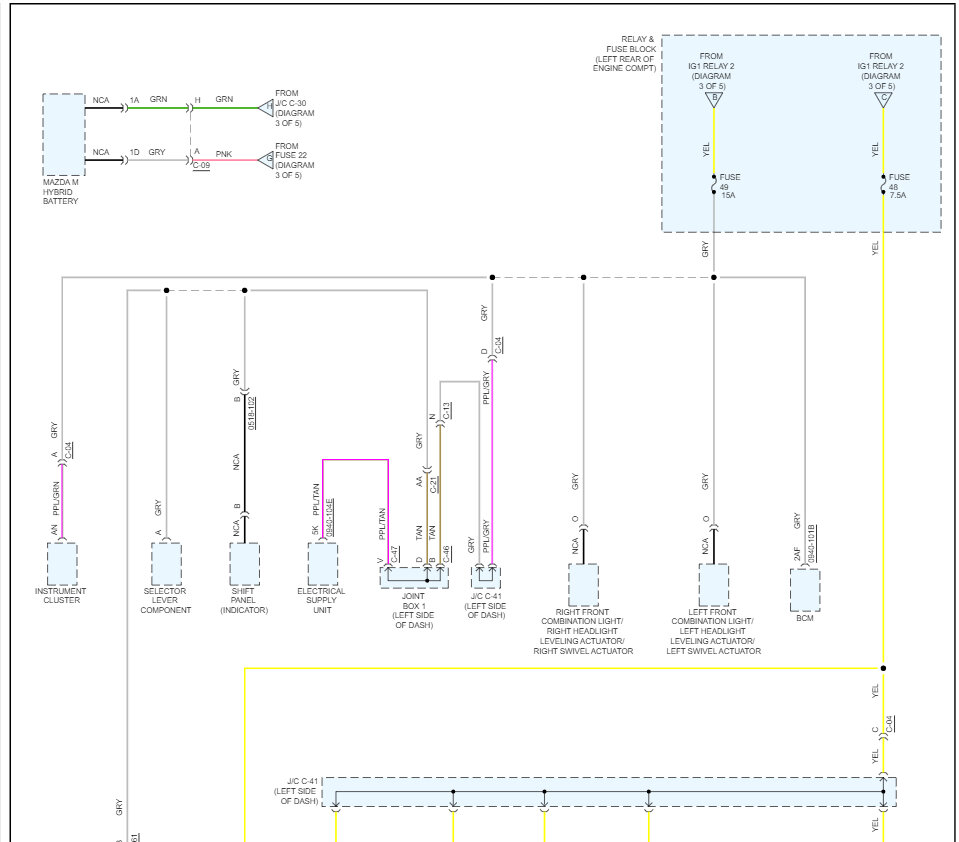Click the C-47 connector label
The width and height of the screenshot is (959, 842).
[394, 554]
